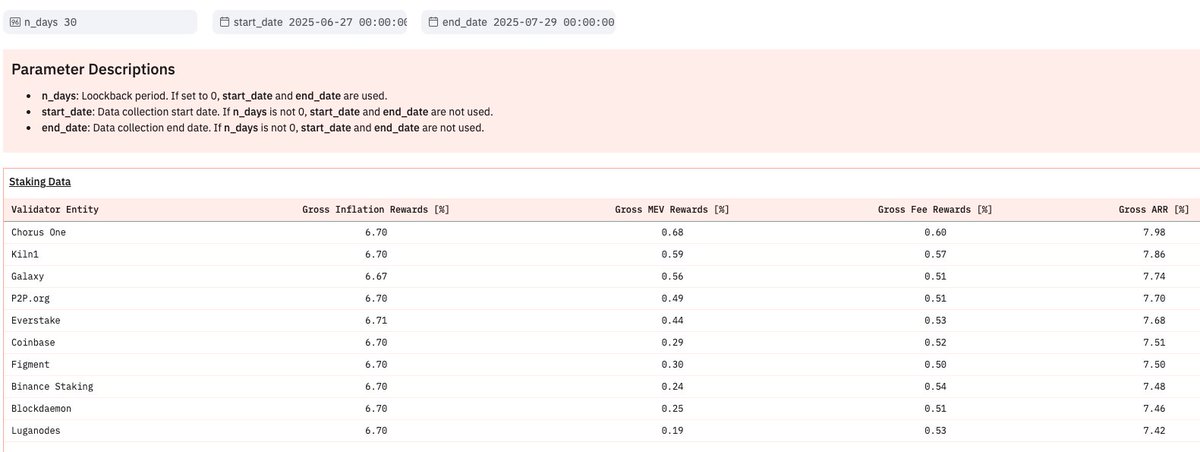Click P2P.org MEV rewards value 0.49
This screenshot has width=1200, height=452.
672,298
